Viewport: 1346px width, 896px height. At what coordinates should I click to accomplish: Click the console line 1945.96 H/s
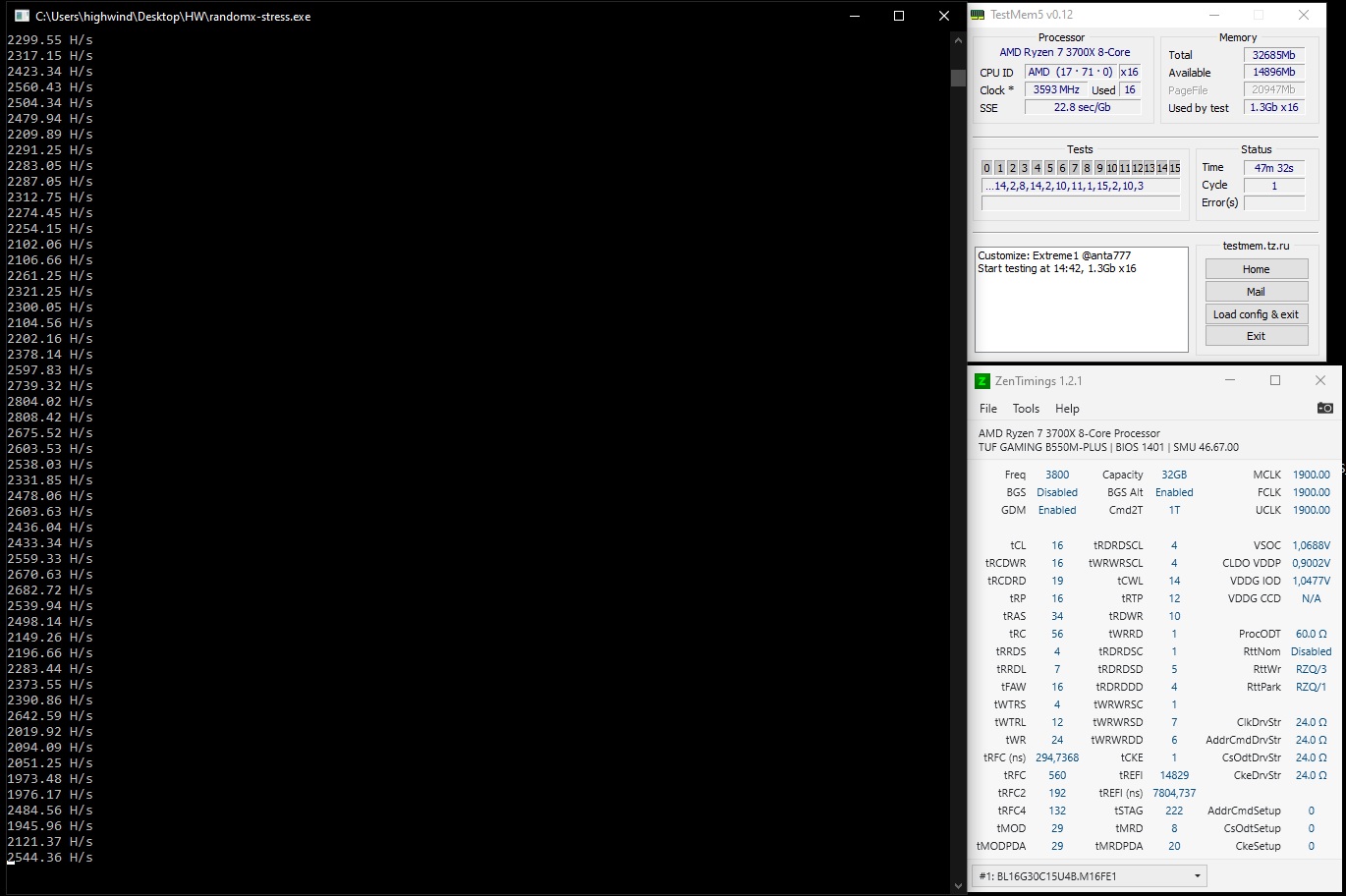pos(50,825)
